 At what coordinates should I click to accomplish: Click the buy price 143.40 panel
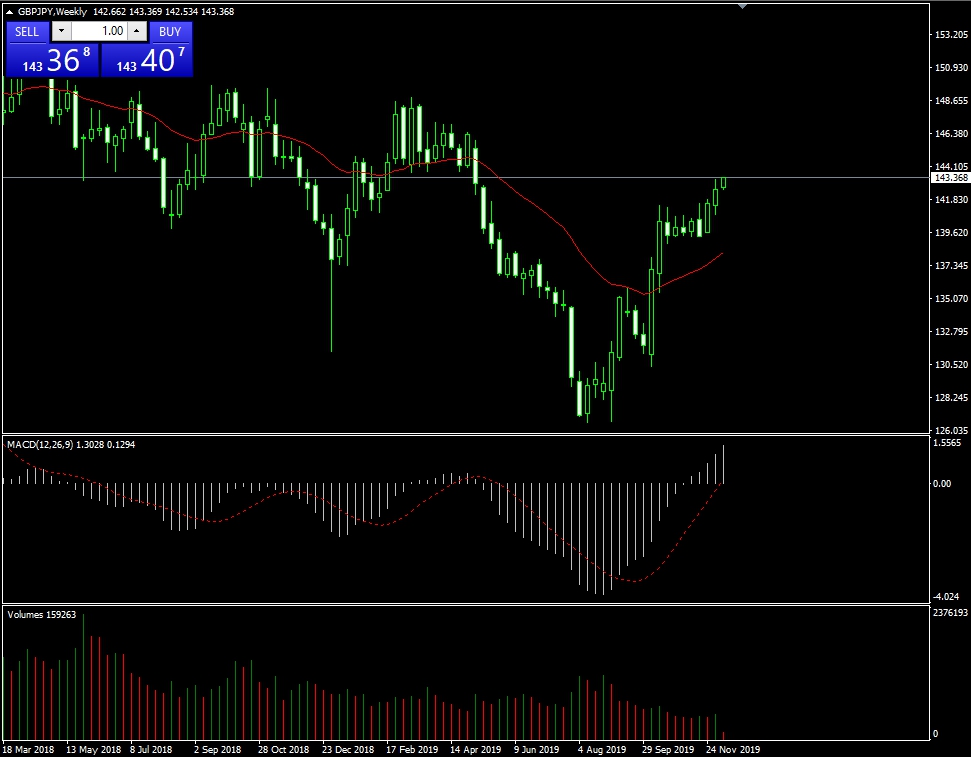[x=147, y=61]
